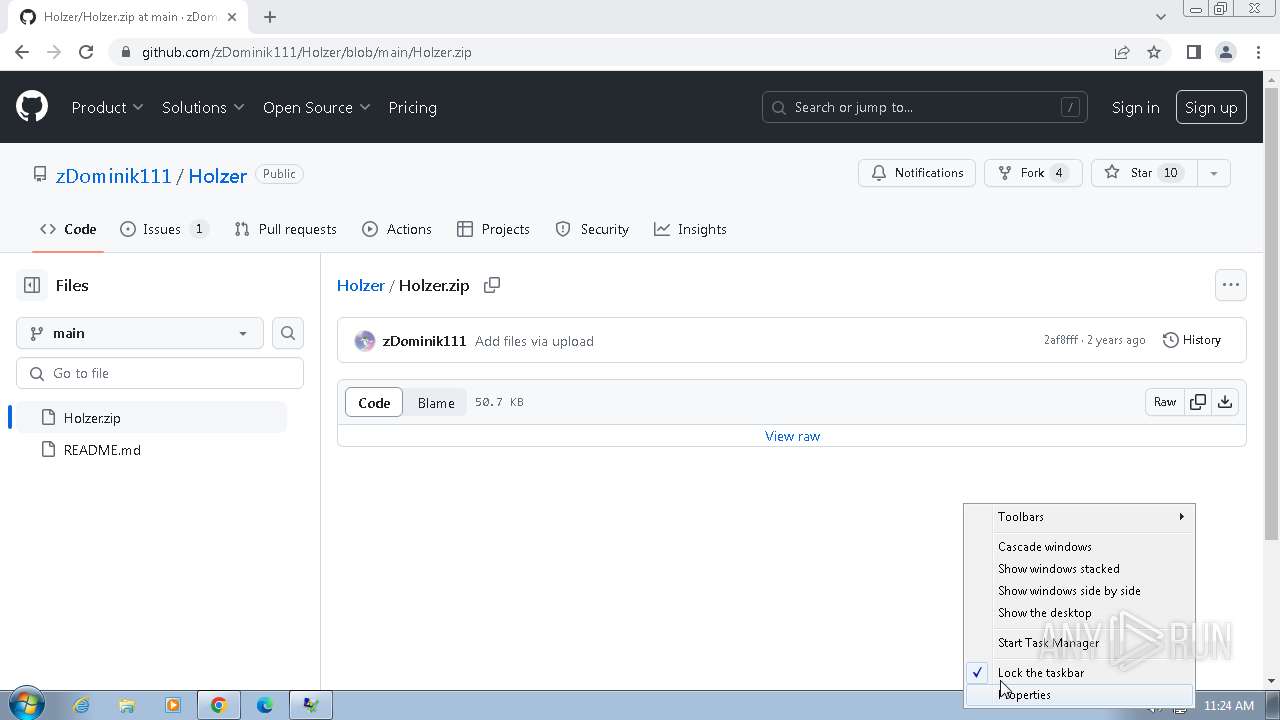The width and height of the screenshot is (1280, 720).
Task: View the file History
Action: point(1192,340)
